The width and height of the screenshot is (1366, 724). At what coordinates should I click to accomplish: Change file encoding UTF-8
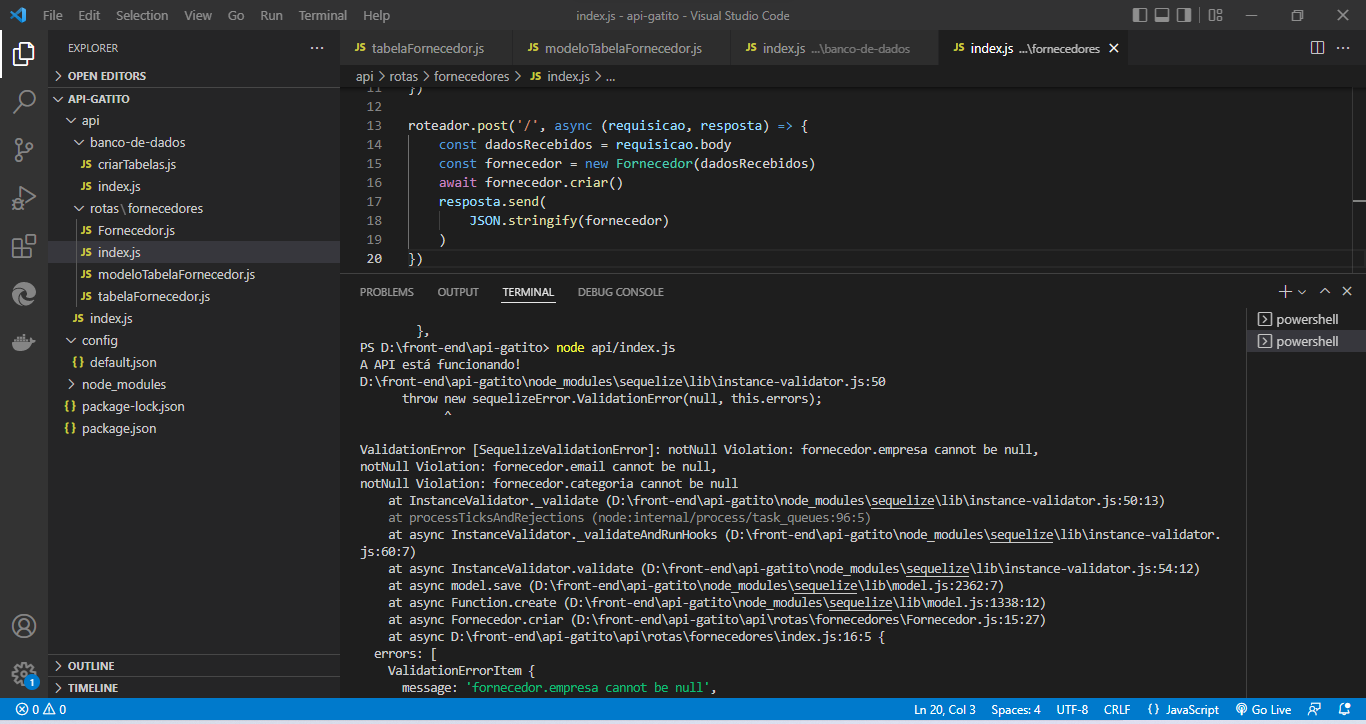click(x=1071, y=710)
